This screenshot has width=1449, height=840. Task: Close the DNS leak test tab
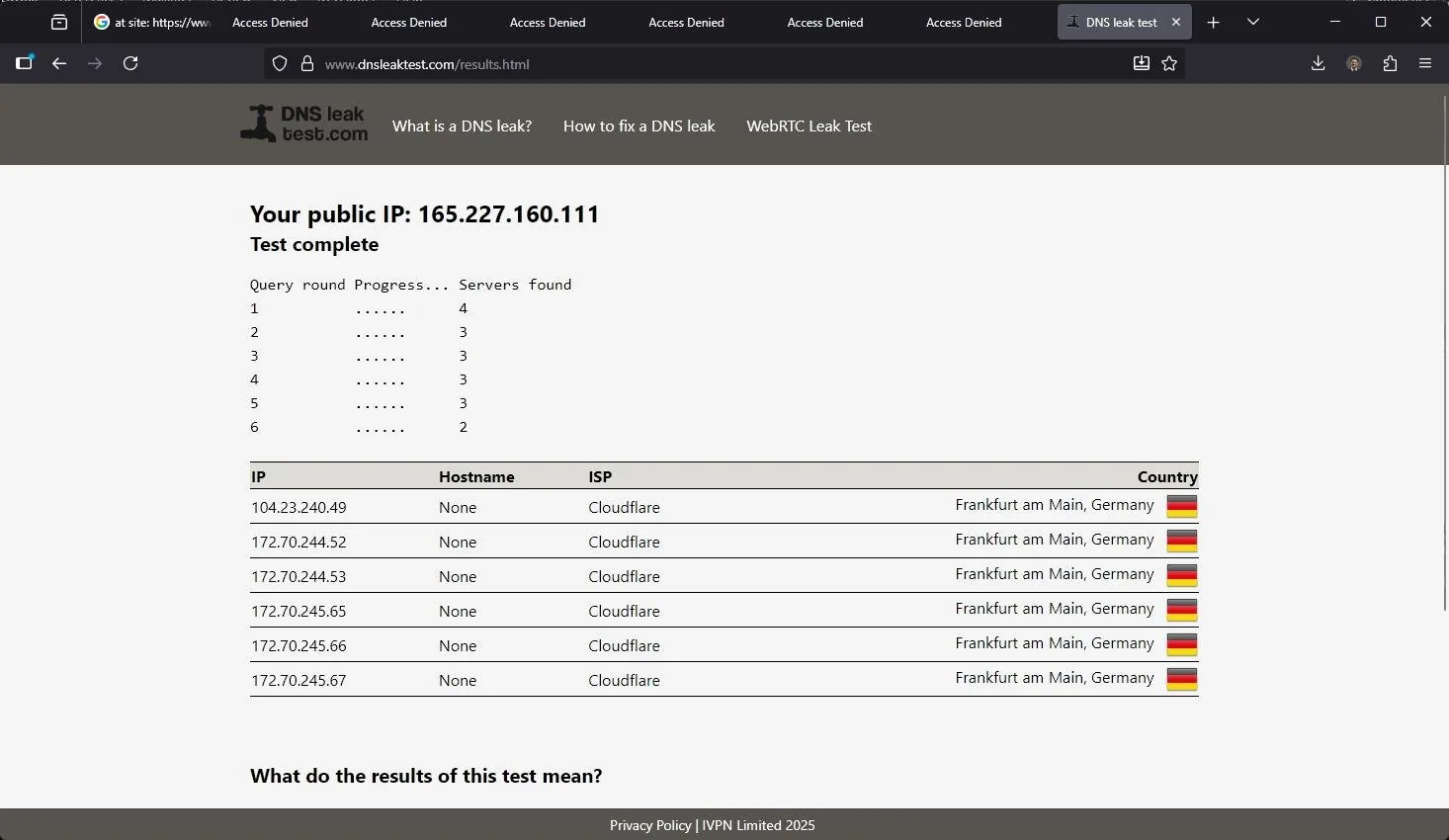coord(1176,22)
